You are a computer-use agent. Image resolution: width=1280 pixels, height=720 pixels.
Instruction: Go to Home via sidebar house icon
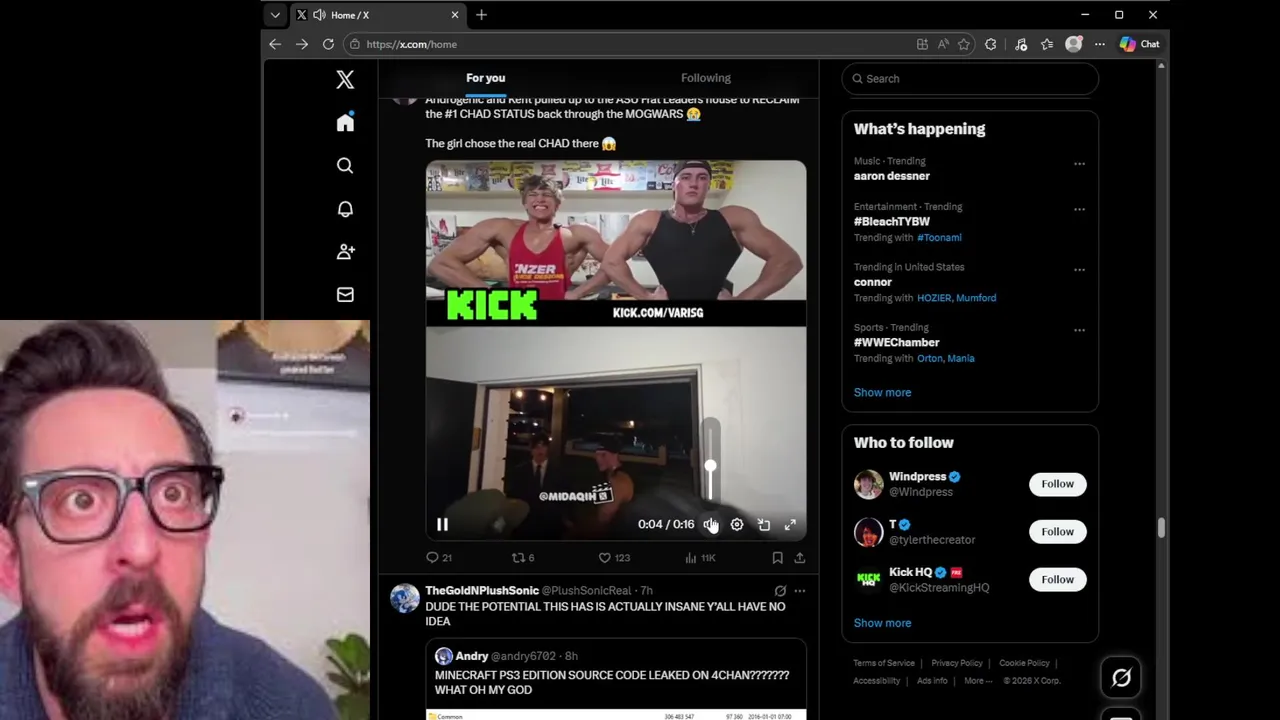(345, 122)
